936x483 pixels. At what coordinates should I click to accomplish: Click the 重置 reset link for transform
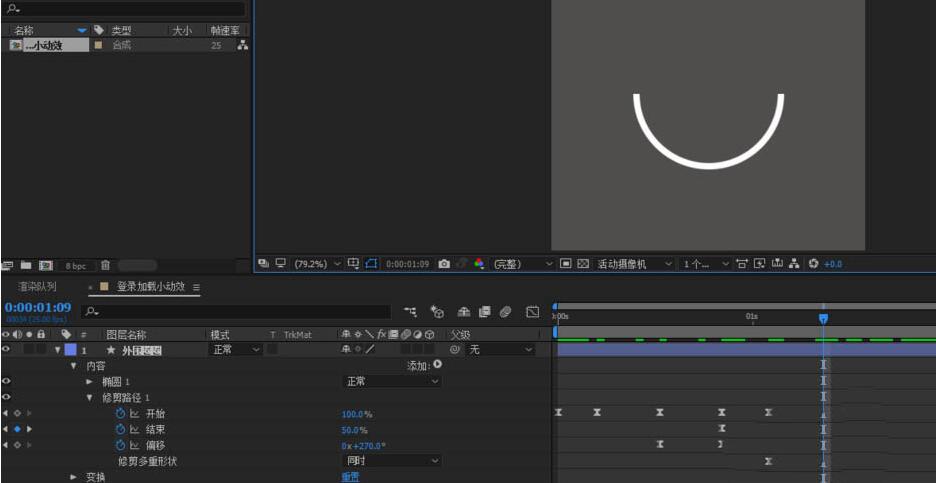coord(350,477)
